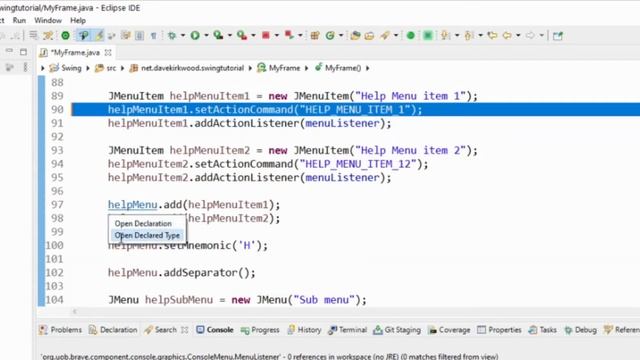Click the Previous Annotation arrow icon

[x=469, y=36]
